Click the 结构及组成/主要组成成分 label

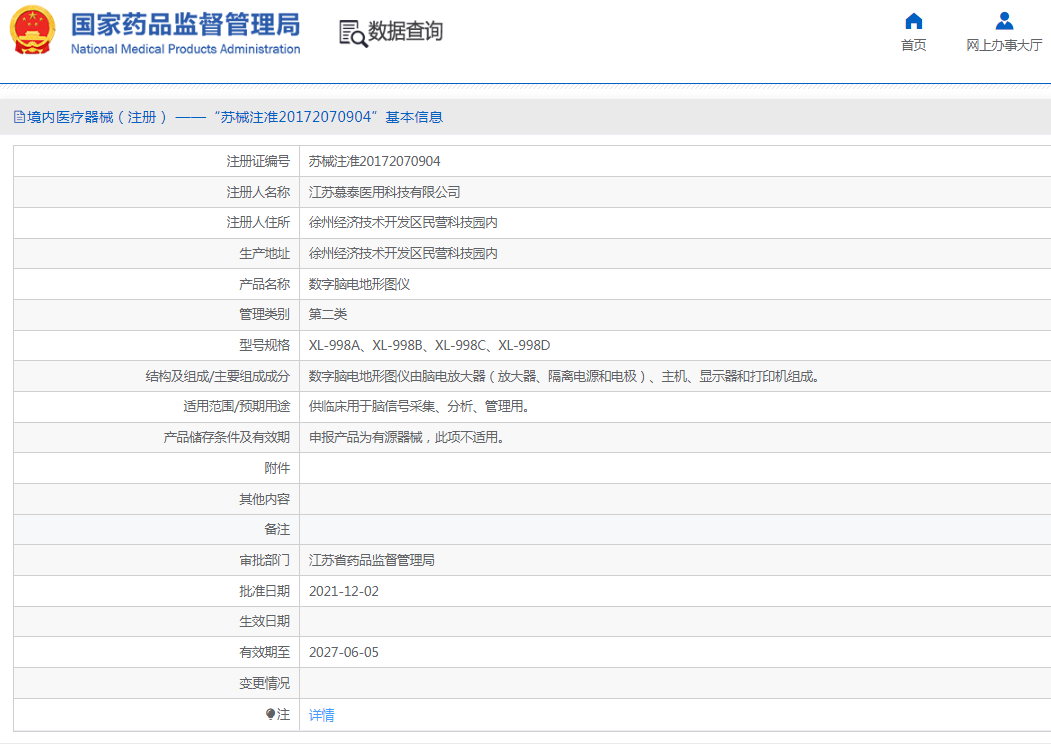tap(218, 376)
